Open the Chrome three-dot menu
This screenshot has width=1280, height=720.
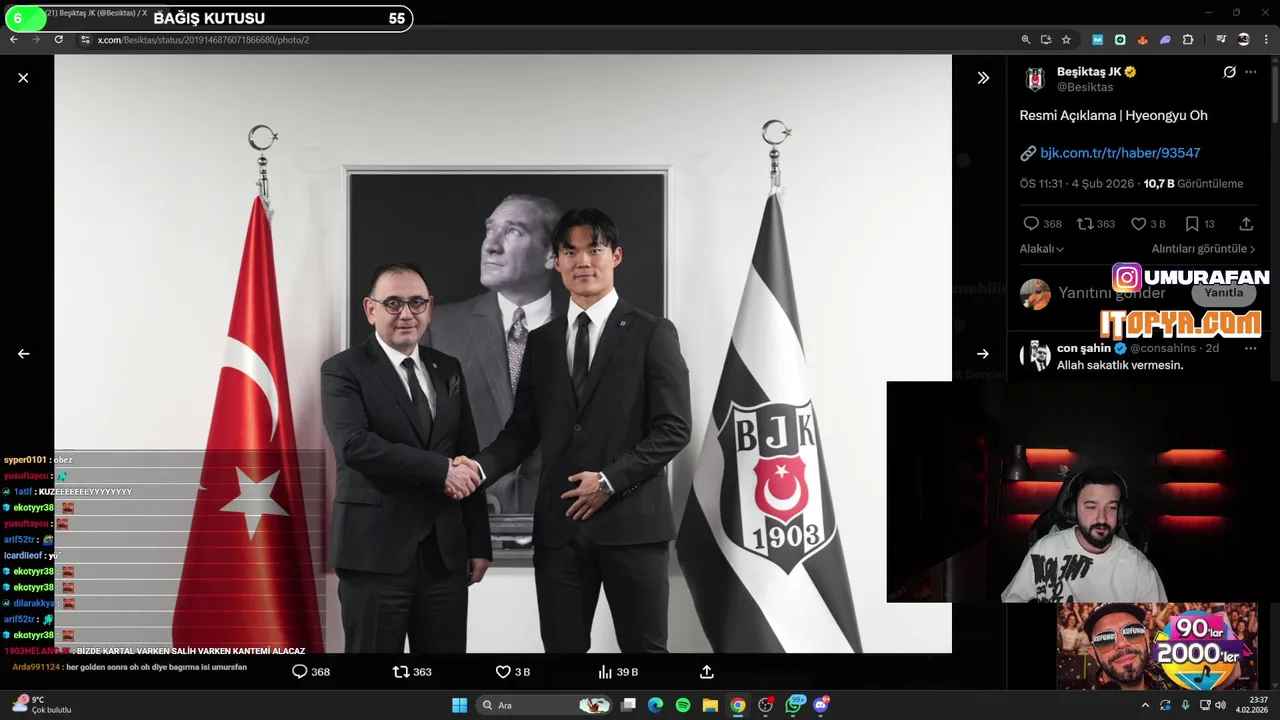coord(1266,40)
